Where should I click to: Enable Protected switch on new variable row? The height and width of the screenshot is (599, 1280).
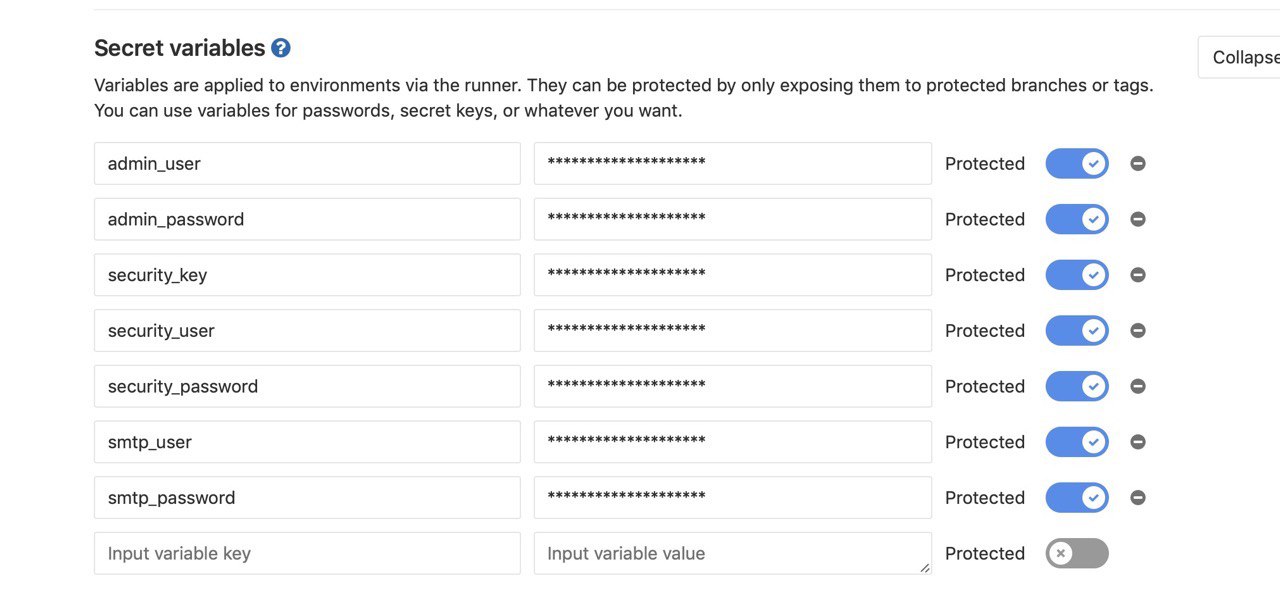pyautogui.click(x=1077, y=553)
